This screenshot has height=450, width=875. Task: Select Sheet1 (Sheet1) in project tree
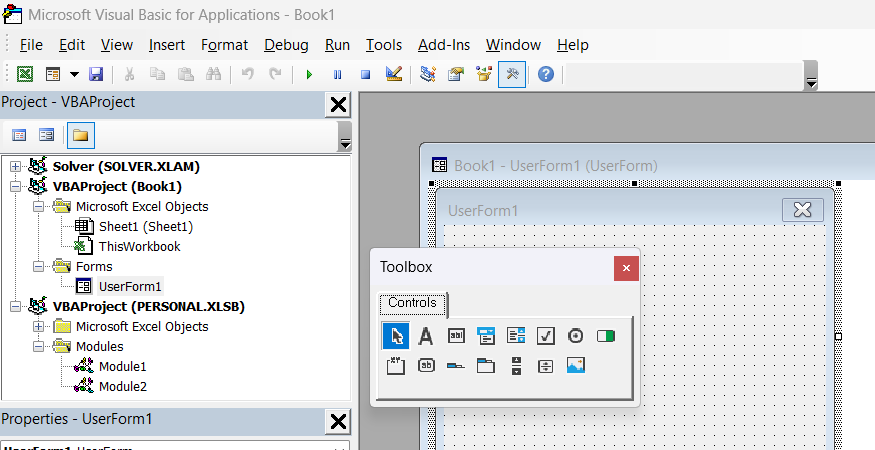click(146, 227)
